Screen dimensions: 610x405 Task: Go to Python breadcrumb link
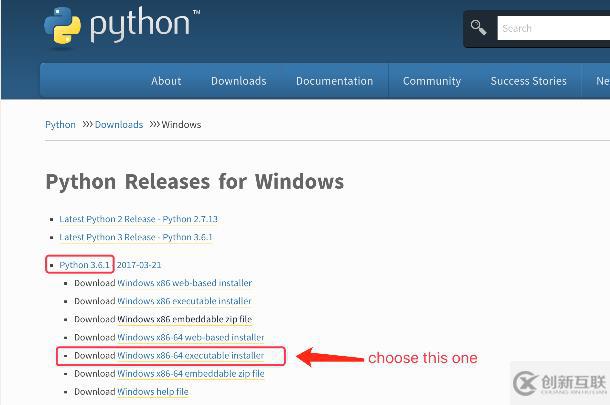[x=60, y=124]
